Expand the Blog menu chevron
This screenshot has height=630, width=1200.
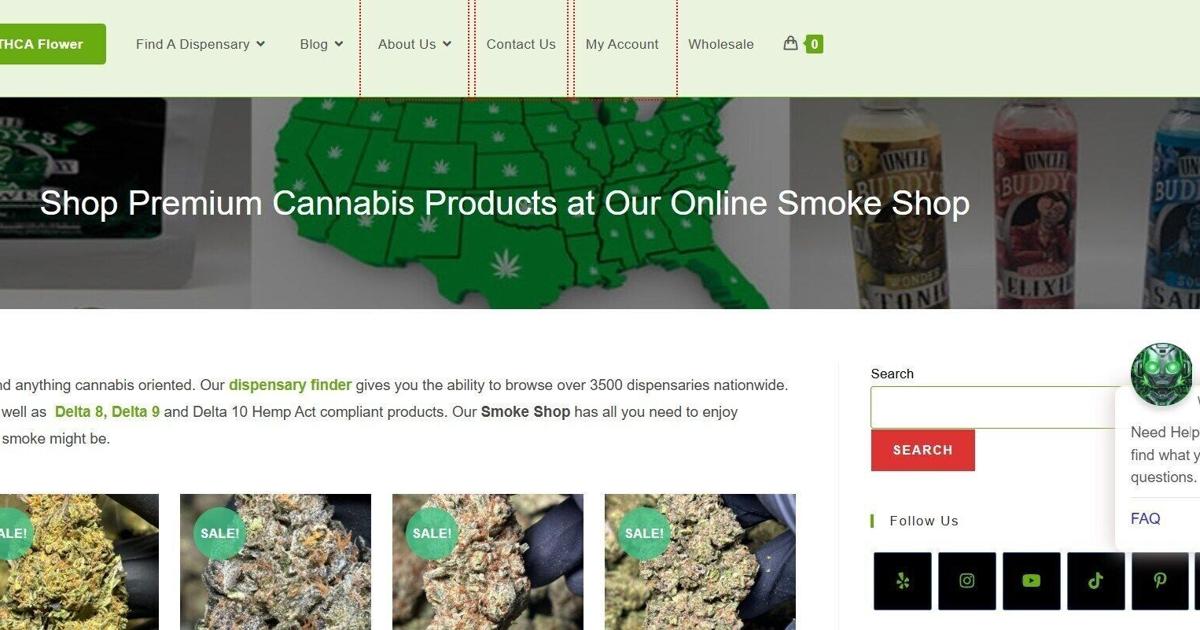339,44
